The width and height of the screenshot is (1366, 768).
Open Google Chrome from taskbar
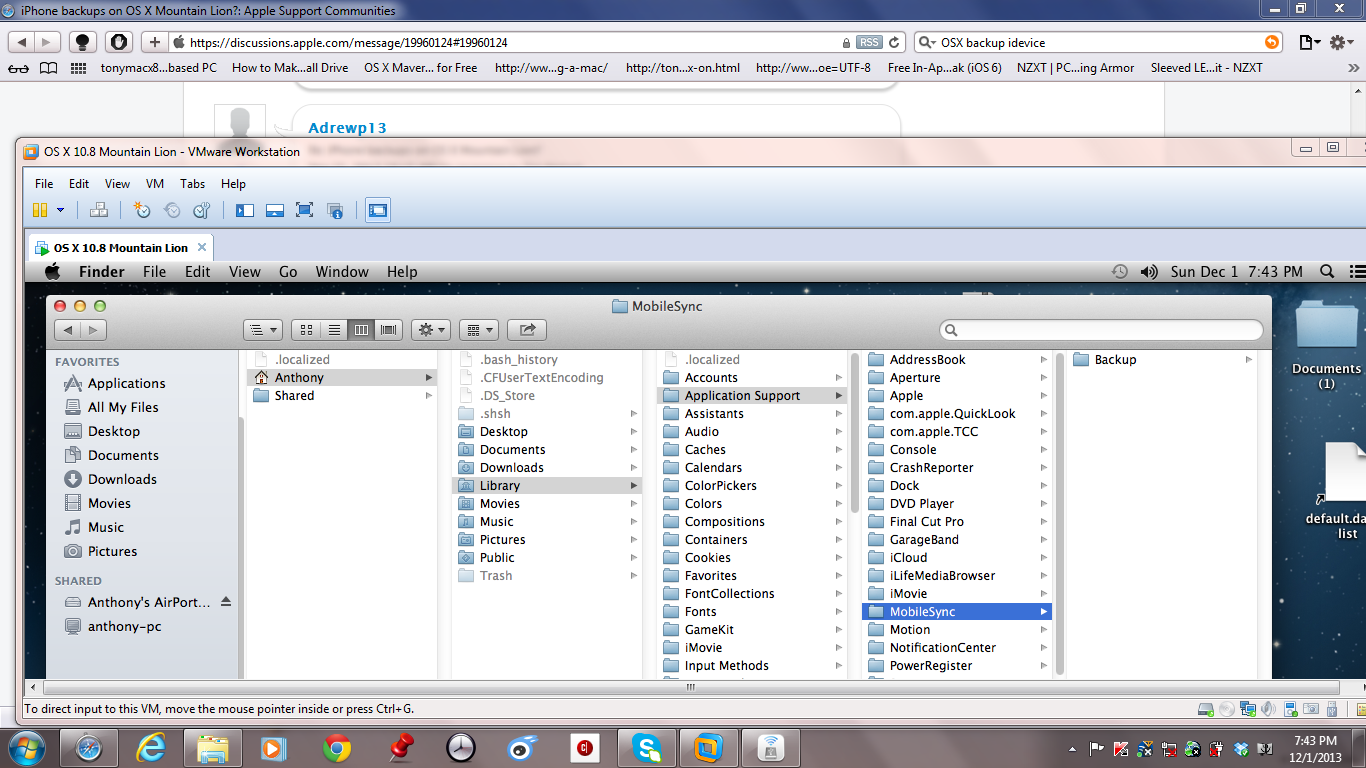[x=336, y=747]
